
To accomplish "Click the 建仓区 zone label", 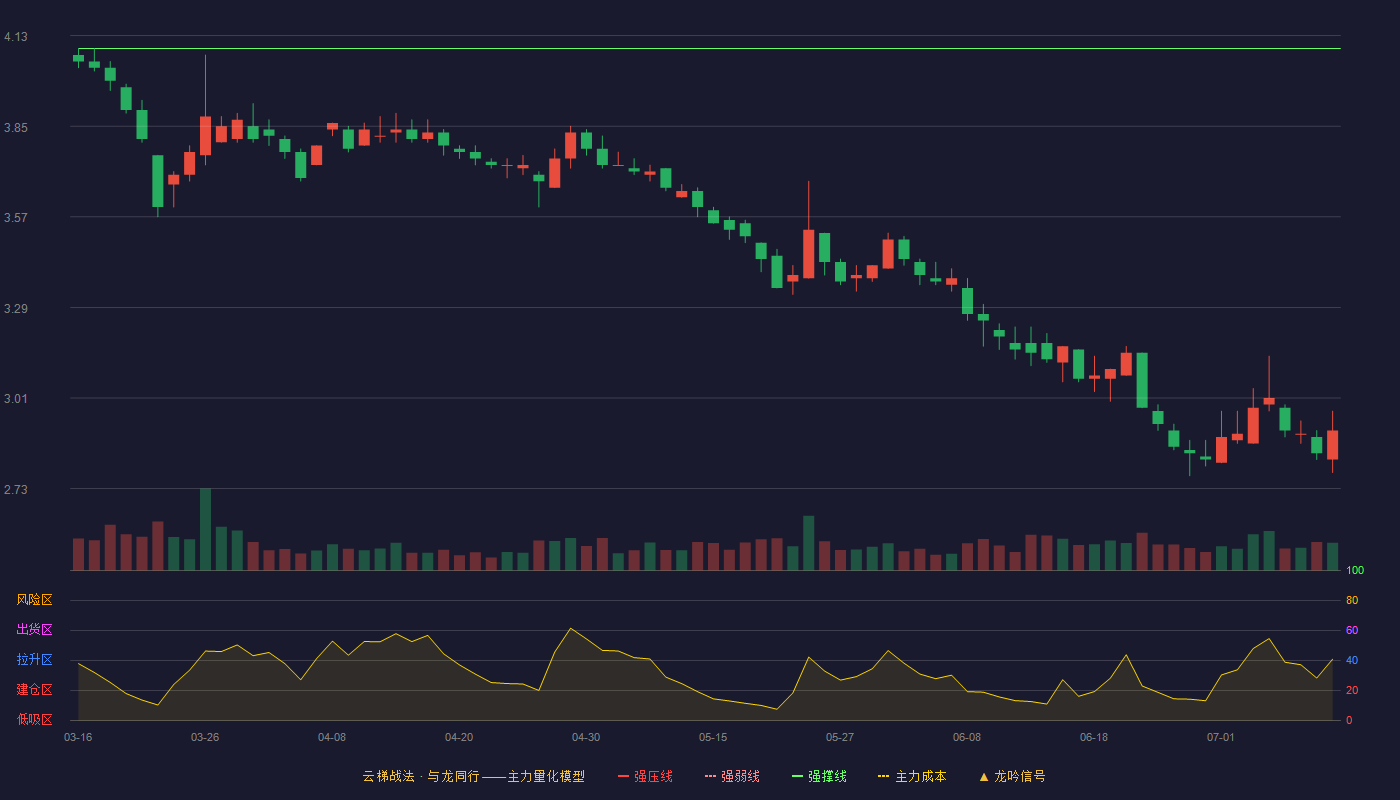I will 34,690.
